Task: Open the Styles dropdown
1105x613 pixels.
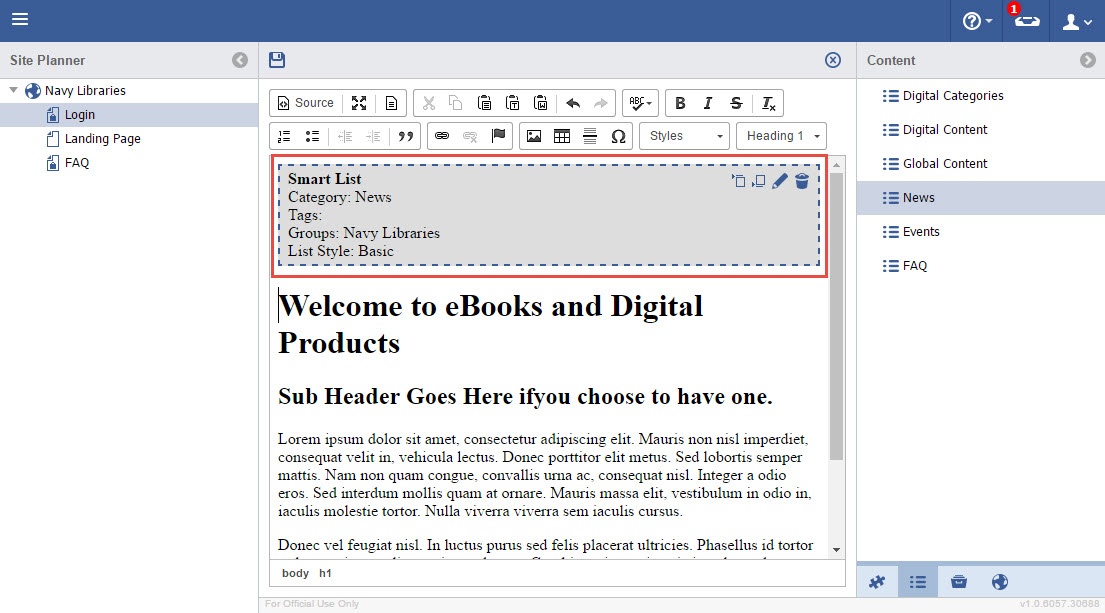Action: click(684, 136)
